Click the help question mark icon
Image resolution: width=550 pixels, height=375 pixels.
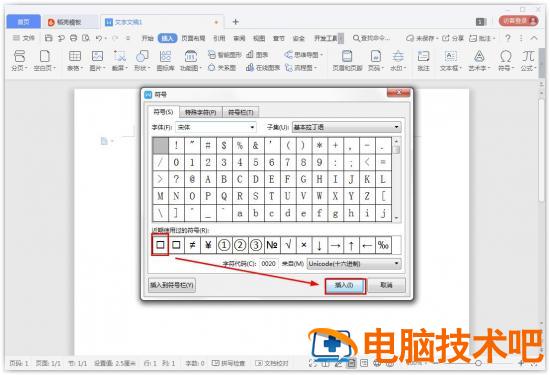[508, 38]
